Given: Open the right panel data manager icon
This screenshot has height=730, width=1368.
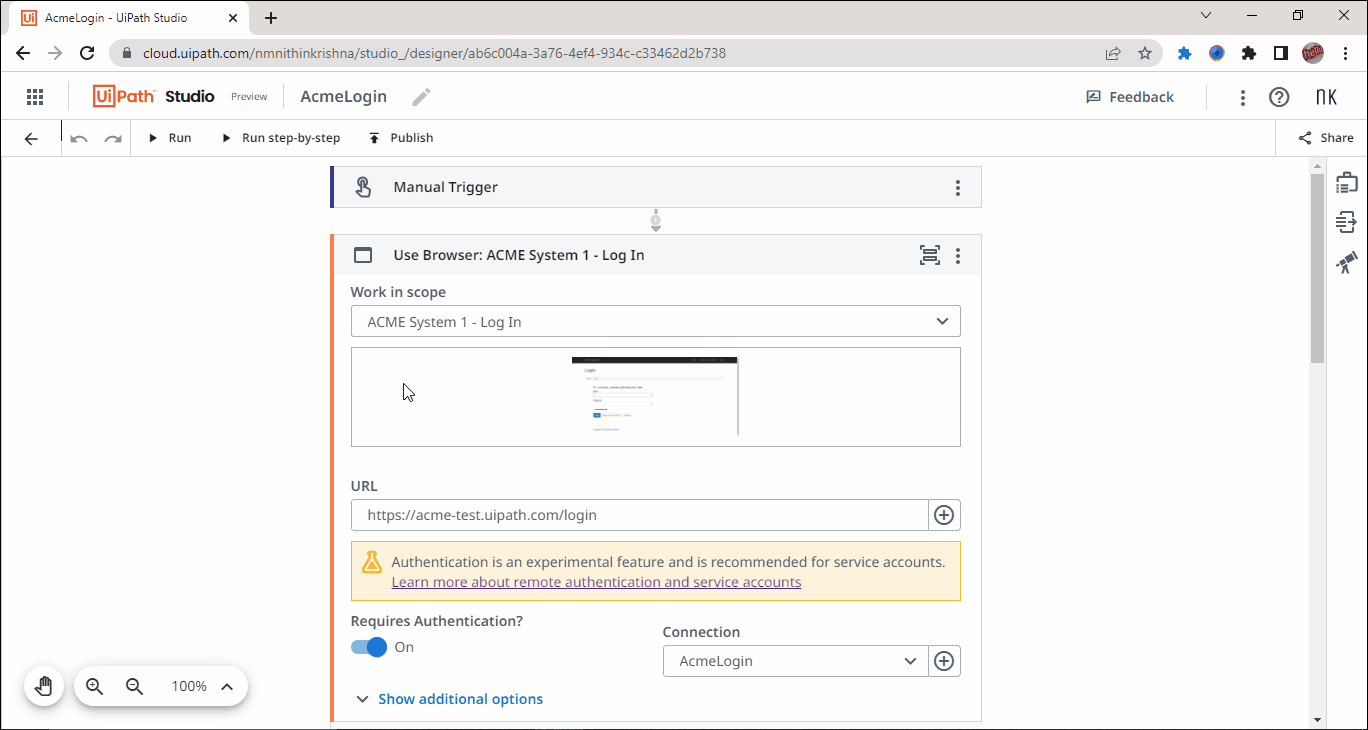Looking at the screenshot, I should pyautogui.click(x=1346, y=222).
